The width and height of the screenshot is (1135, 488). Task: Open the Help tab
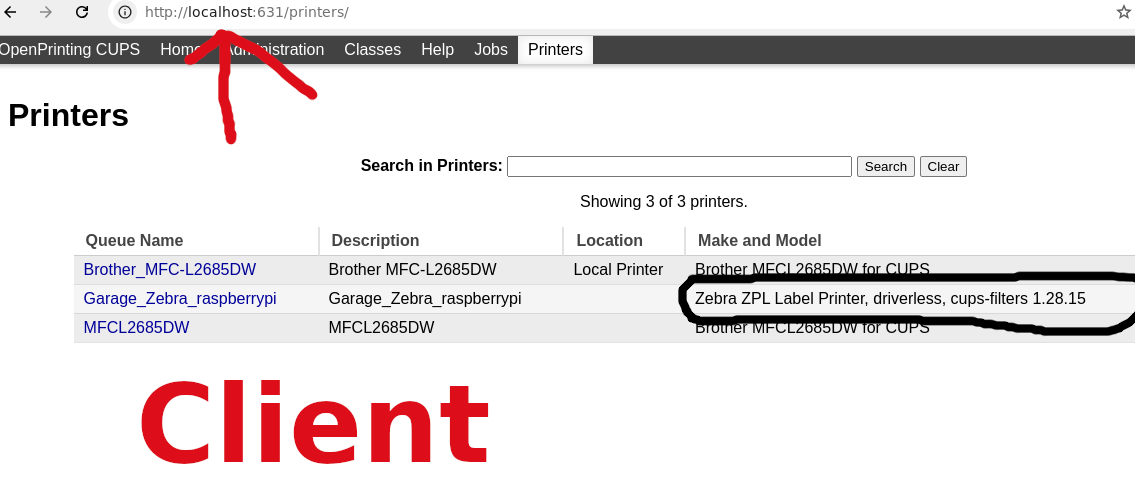coord(437,50)
